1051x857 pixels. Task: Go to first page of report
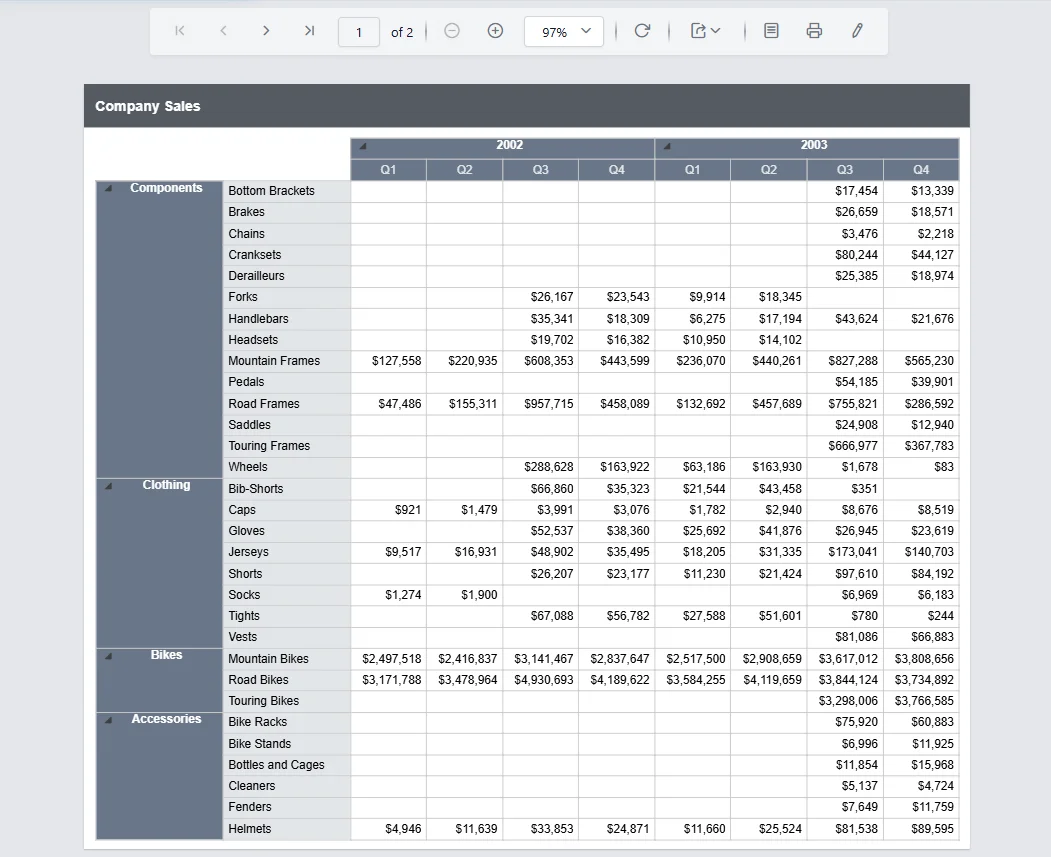[x=180, y=31]
